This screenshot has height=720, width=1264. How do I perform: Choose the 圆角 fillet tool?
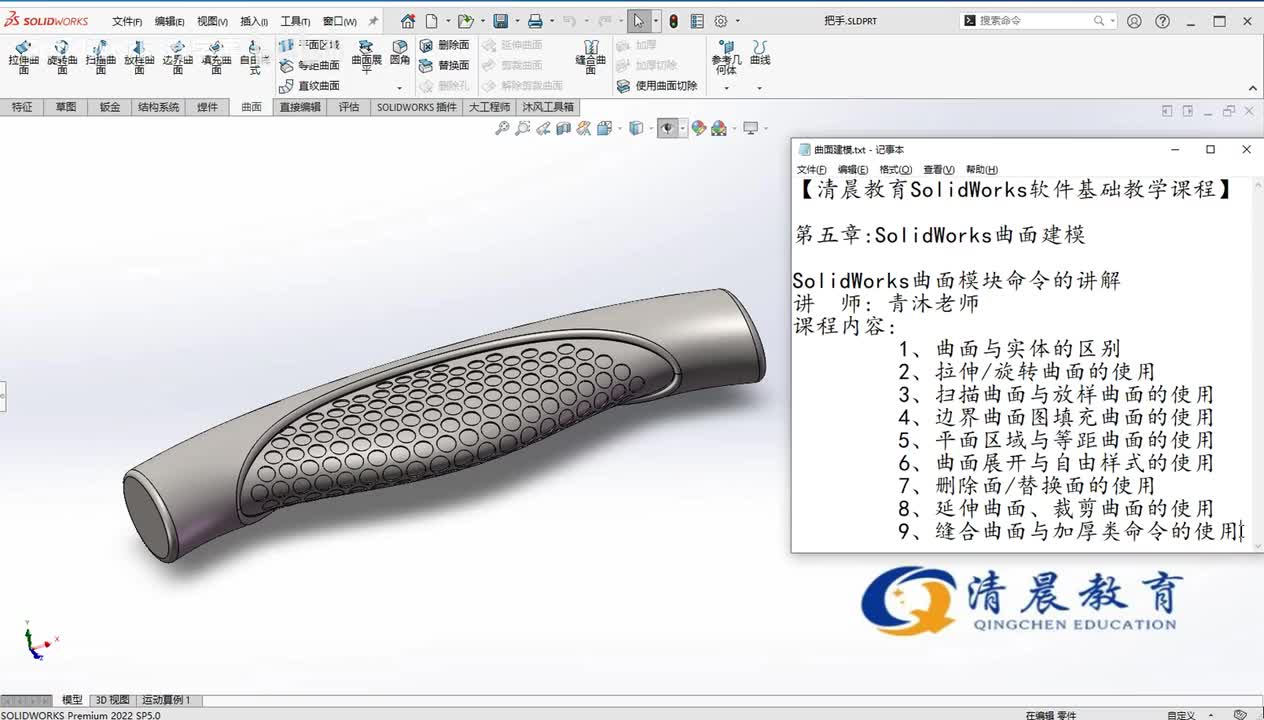tap(400, 52)
